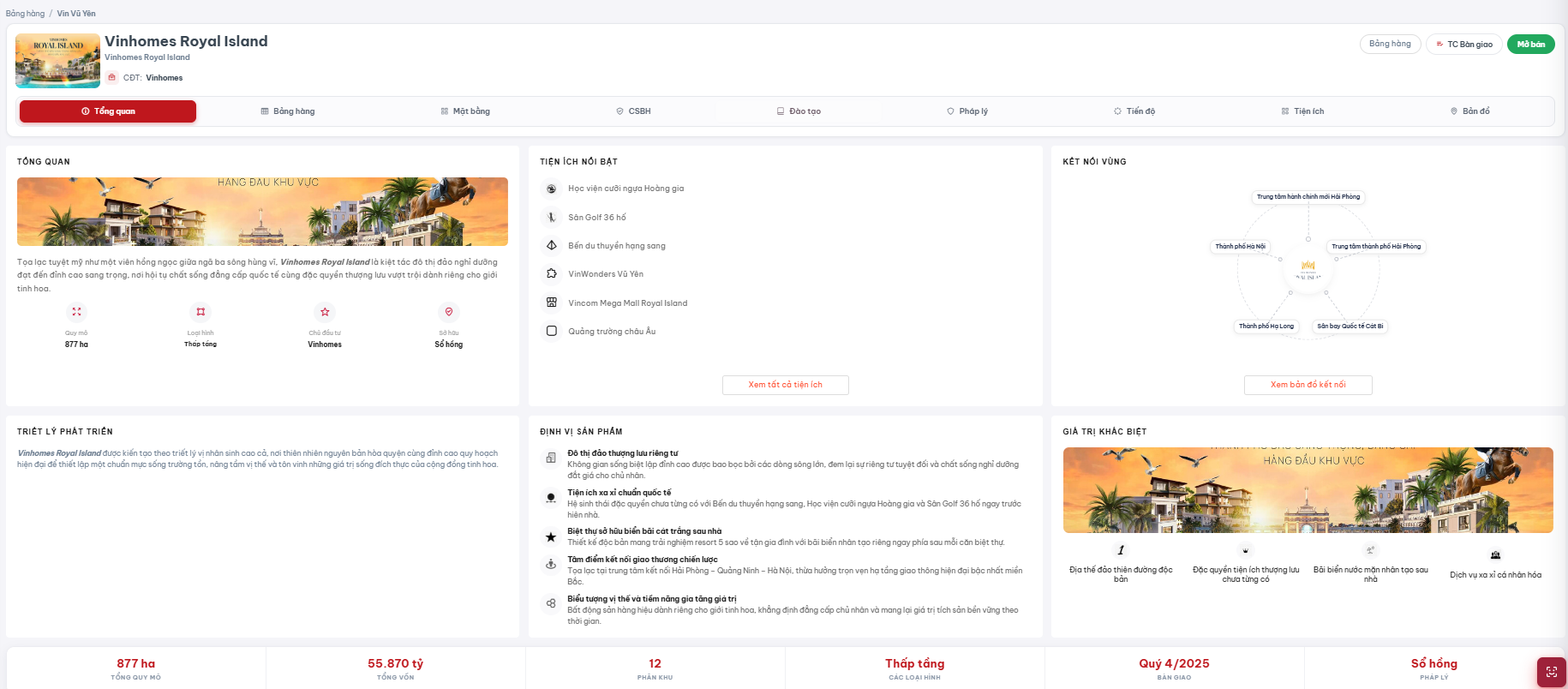Open the Tiến độ tab
The image size is (1568, 689).
(x=1134, y=111)
